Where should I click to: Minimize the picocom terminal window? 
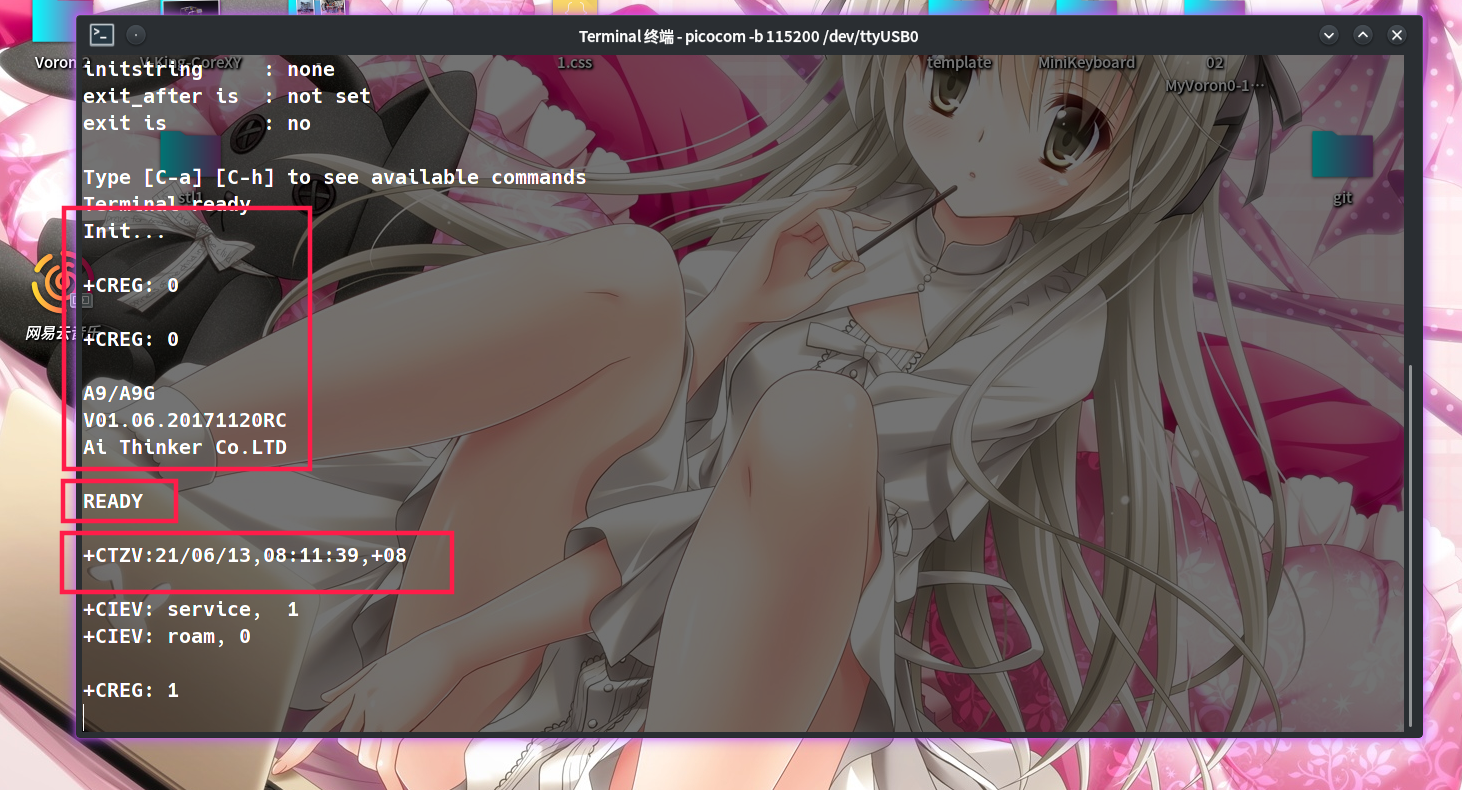tap(1329, 35)
